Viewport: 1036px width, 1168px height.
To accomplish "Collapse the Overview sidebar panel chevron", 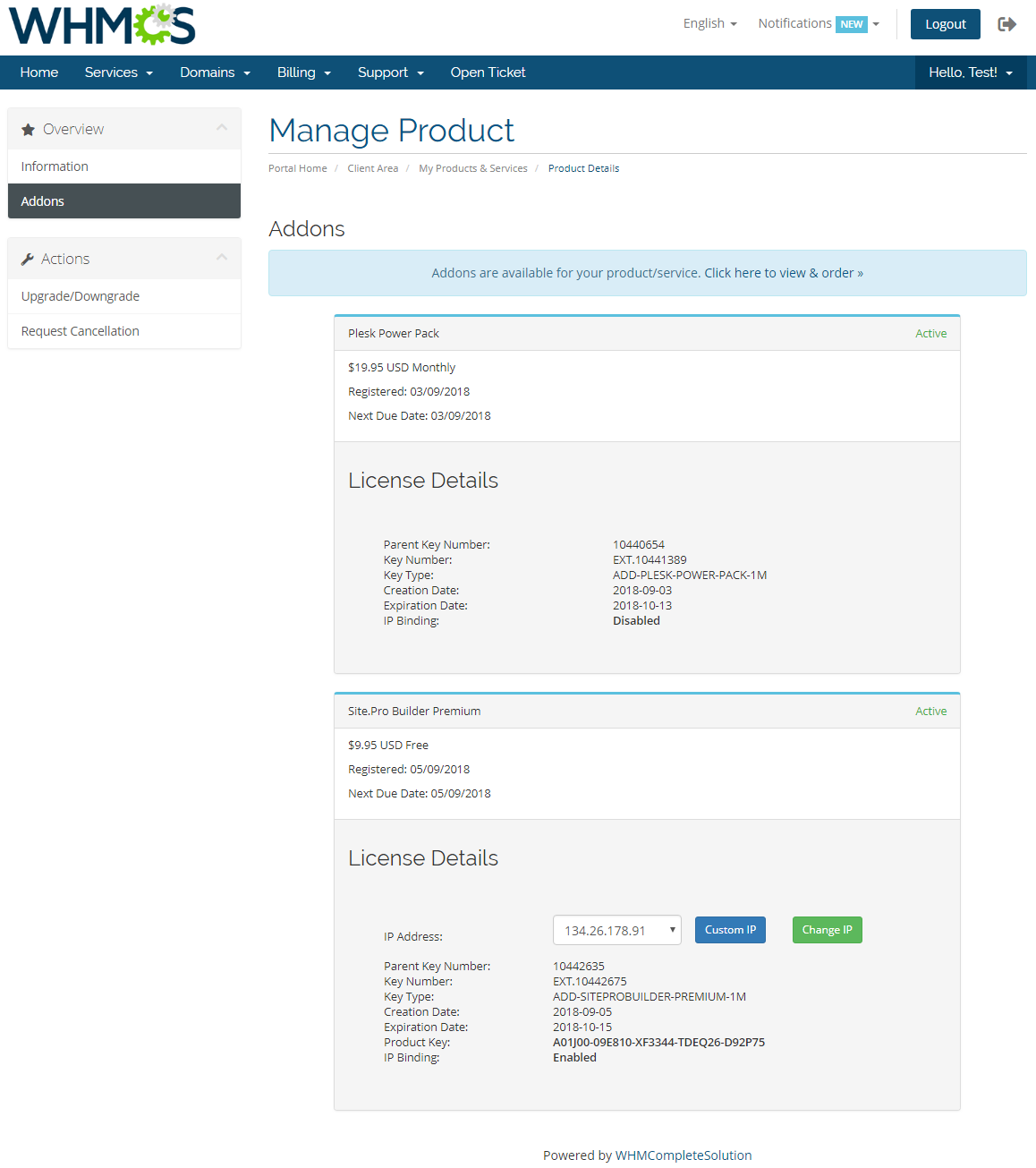I will (x=222, y=129).
